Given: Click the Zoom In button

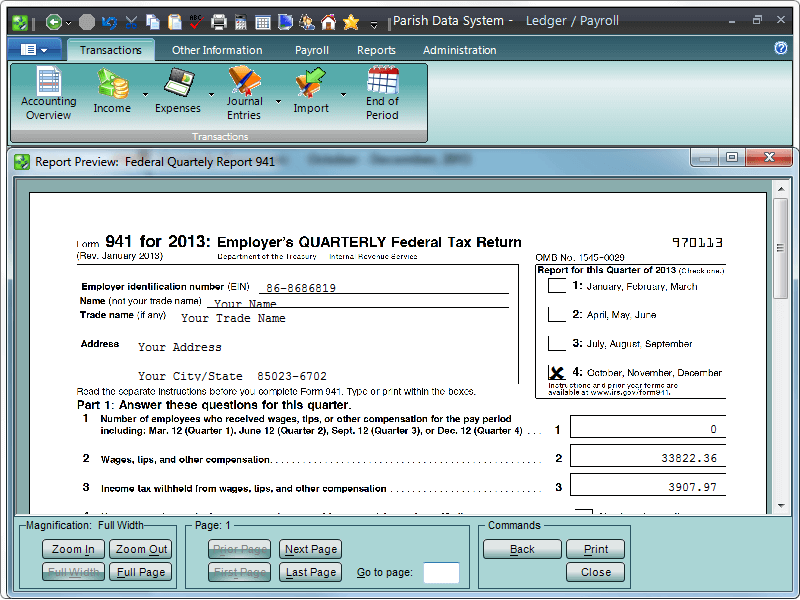Looking at the screenshot, I should coord(73,549).
